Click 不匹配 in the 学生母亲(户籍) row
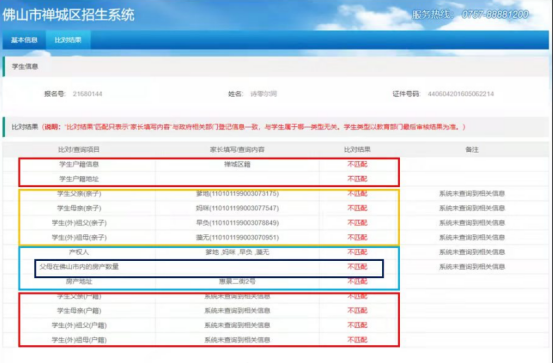The width and height of the screenshot is (554, 363). [357, 311]
